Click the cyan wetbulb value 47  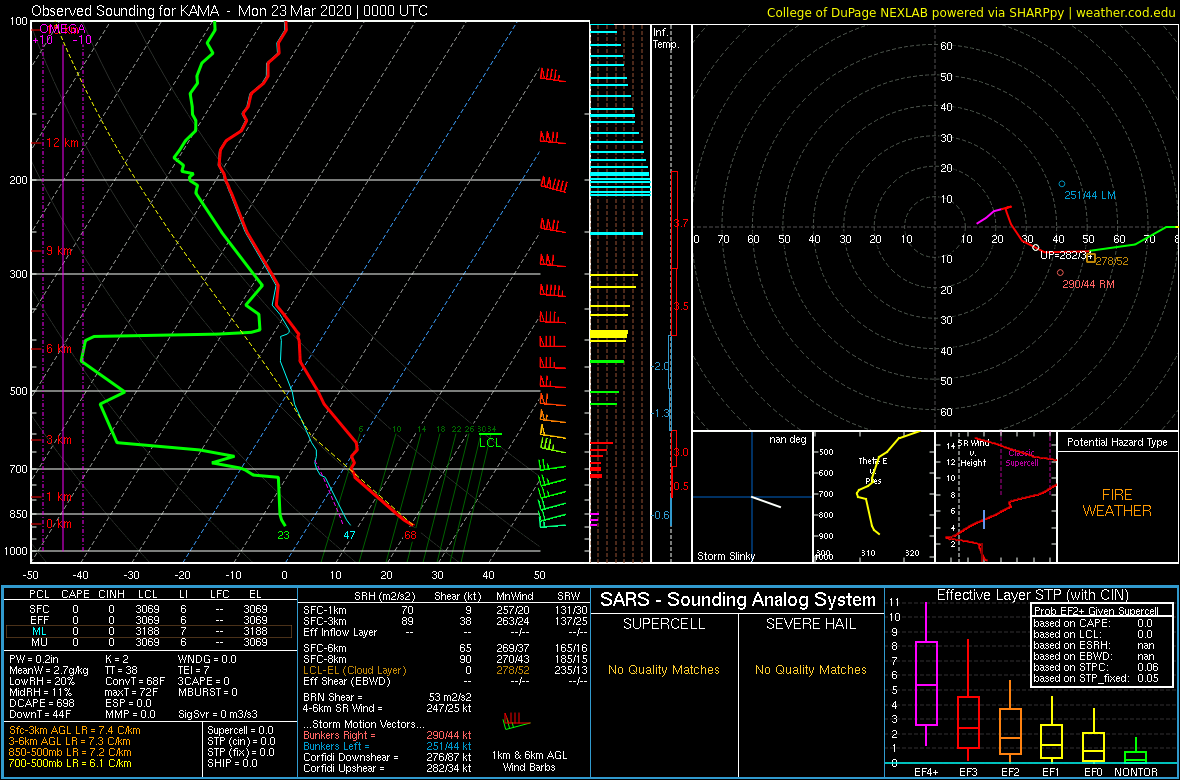[349, 535]
